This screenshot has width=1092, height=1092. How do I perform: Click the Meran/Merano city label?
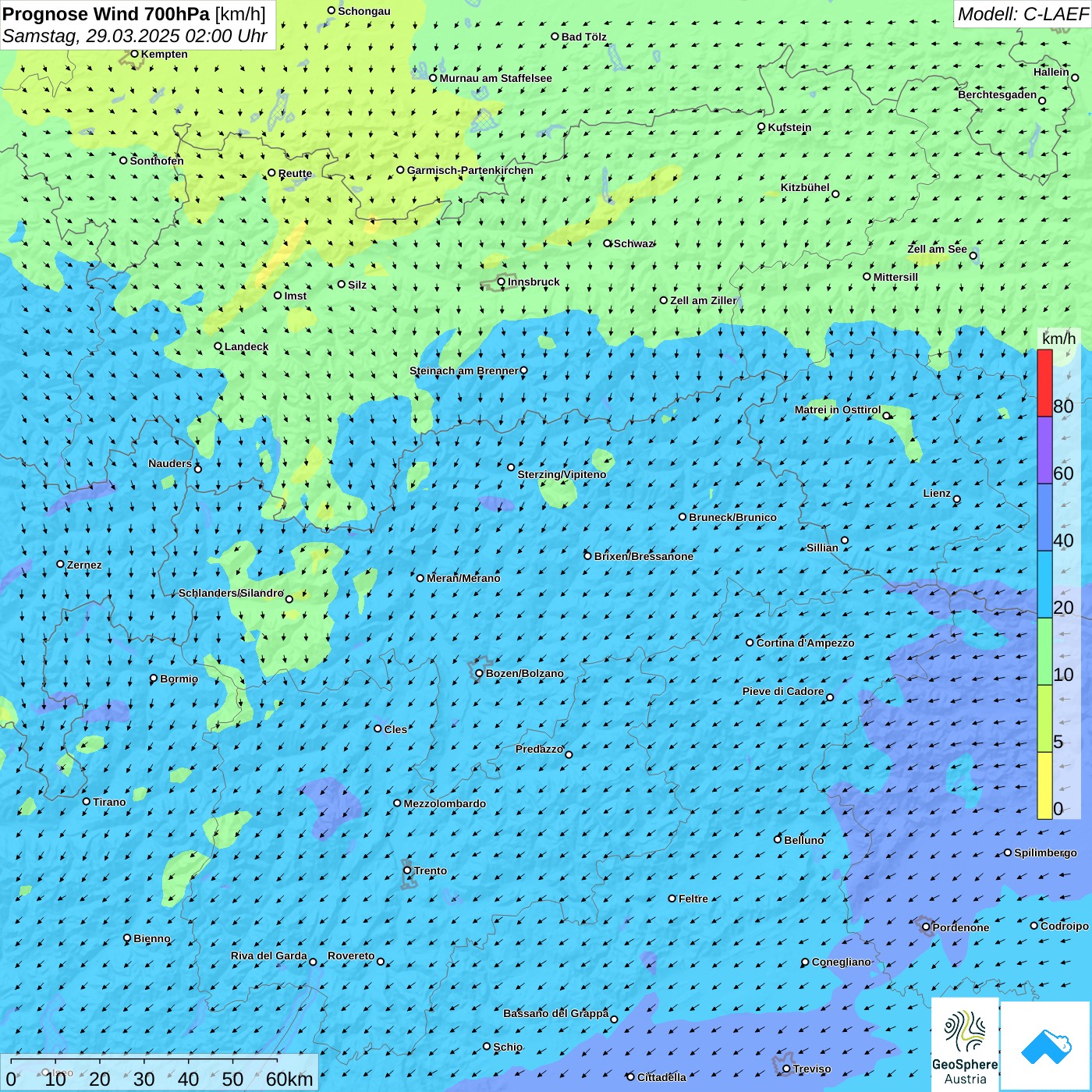tap(463, 578)
